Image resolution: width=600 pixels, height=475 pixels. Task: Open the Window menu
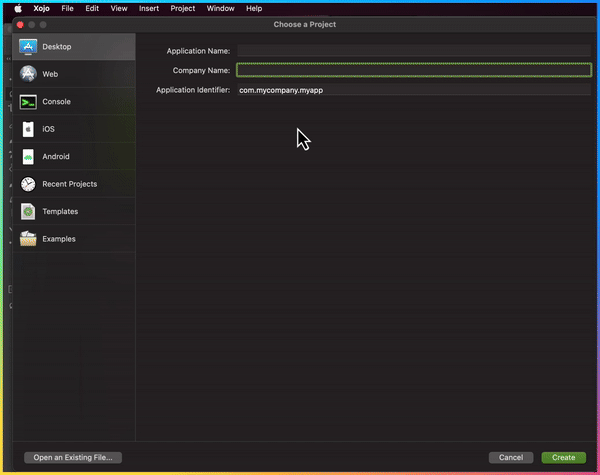click(220, 8)
